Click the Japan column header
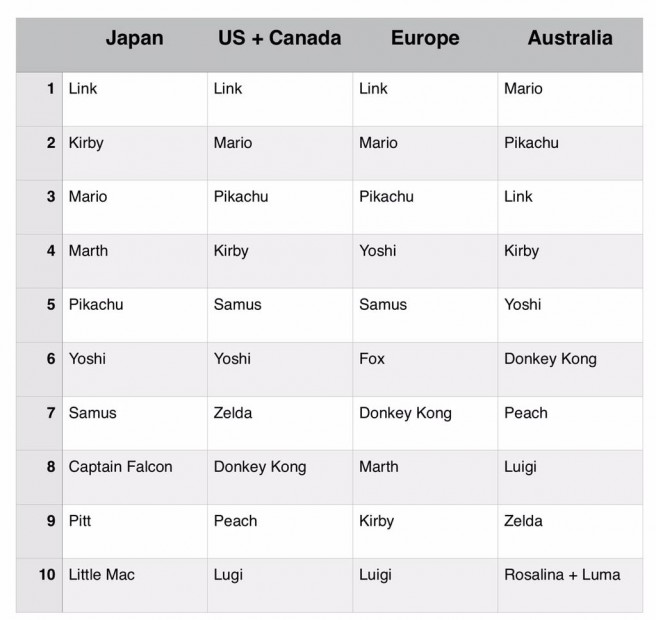The height and width of the screenshot is (620, 656). (x=134, y=39)
